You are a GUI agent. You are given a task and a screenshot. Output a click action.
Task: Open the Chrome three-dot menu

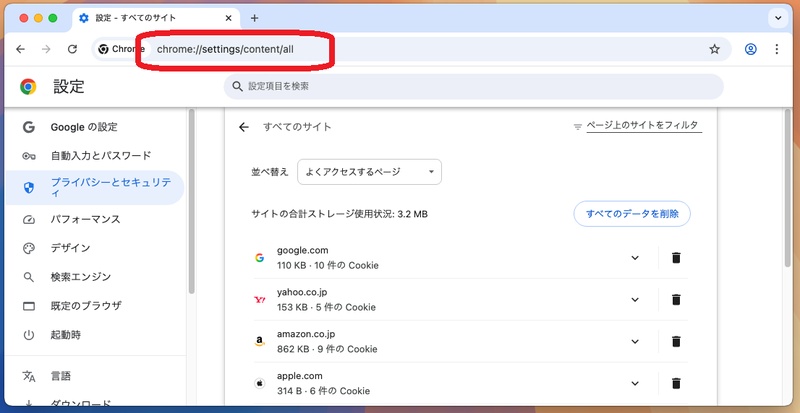click(x=777, y=49)
